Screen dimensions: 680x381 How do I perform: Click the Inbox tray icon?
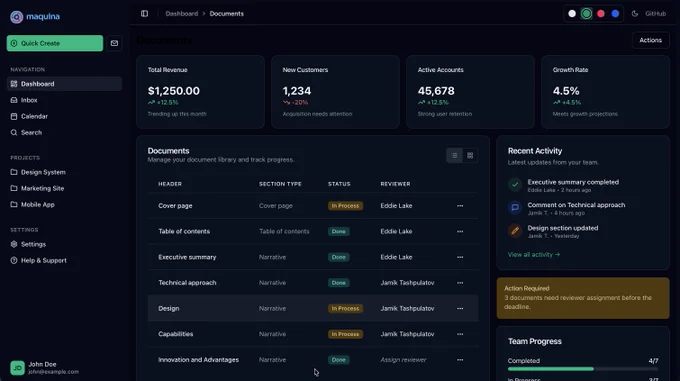(x=14, y=100)
